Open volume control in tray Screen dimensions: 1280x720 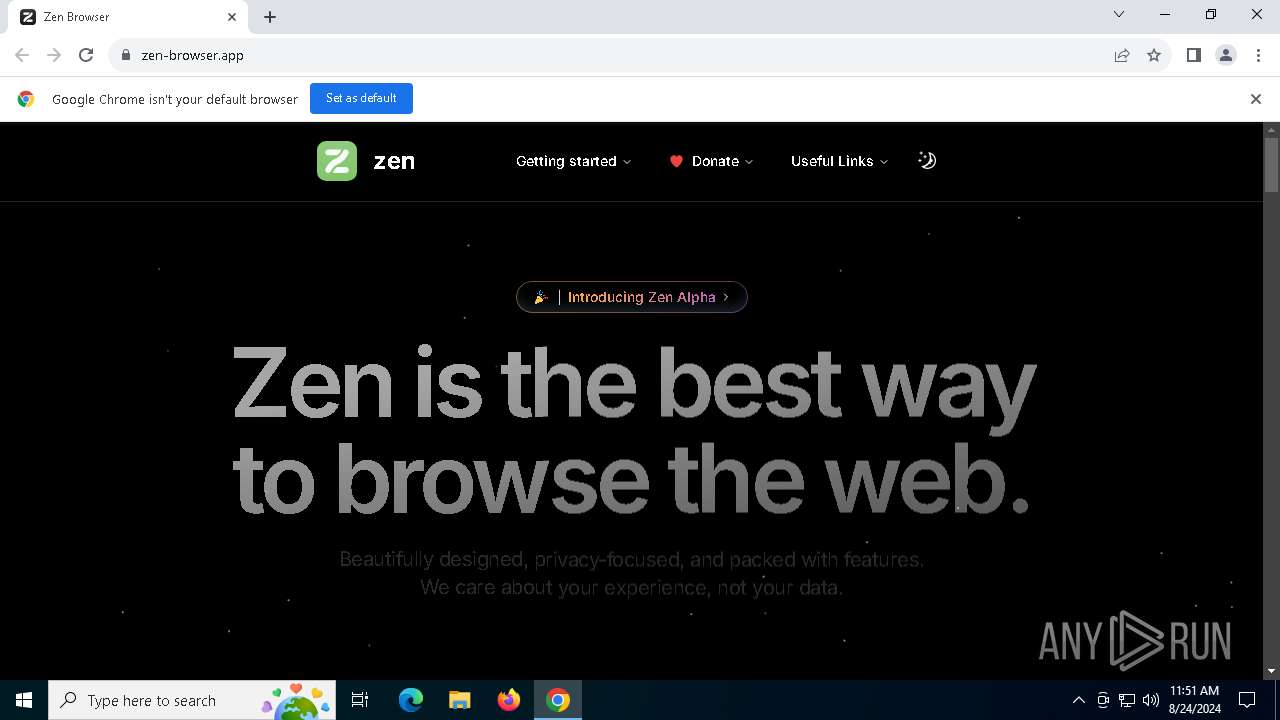(1151, 700)
